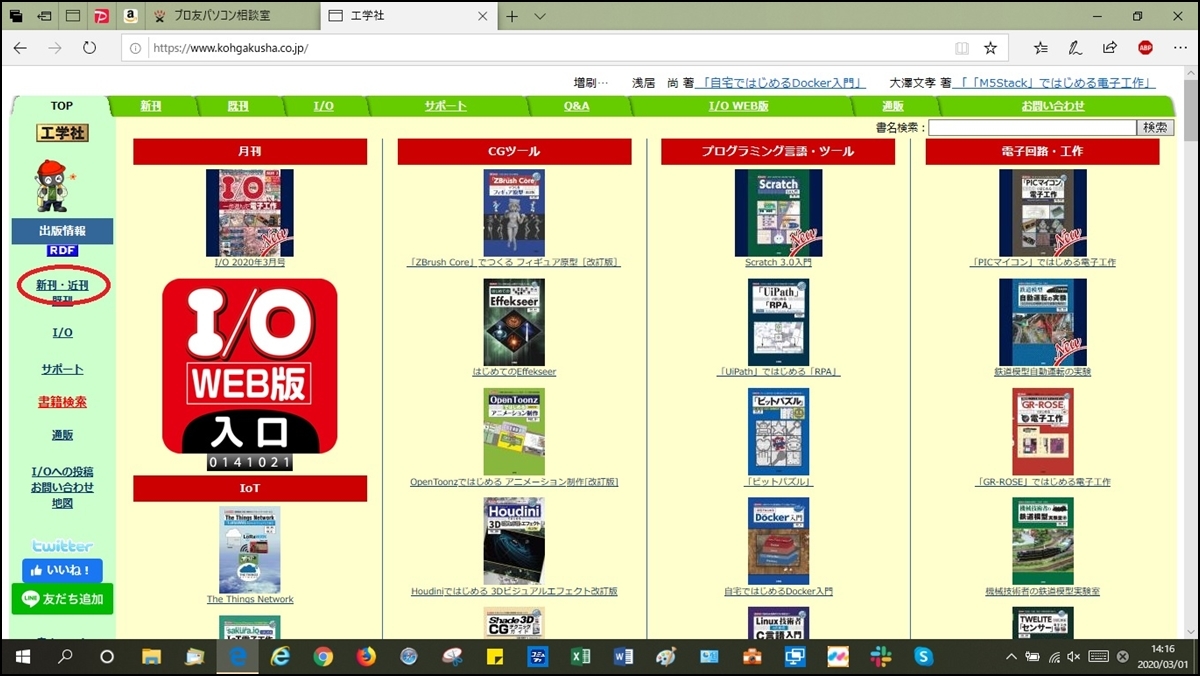
Task: Click the 新刊・近刊 sidebar link
Action: coord(62,285)
